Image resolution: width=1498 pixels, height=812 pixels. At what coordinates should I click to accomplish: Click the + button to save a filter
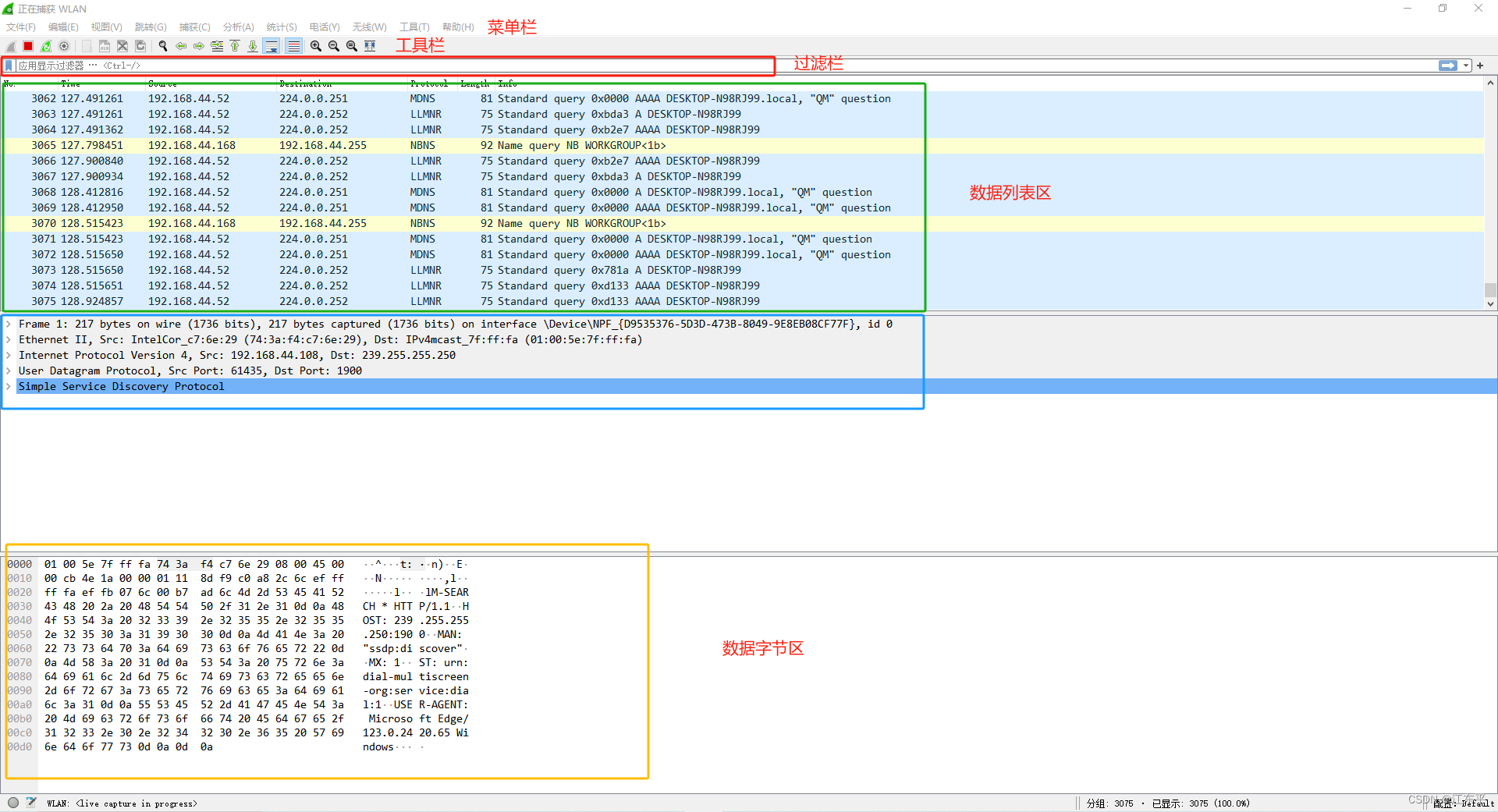[1480, 66]
